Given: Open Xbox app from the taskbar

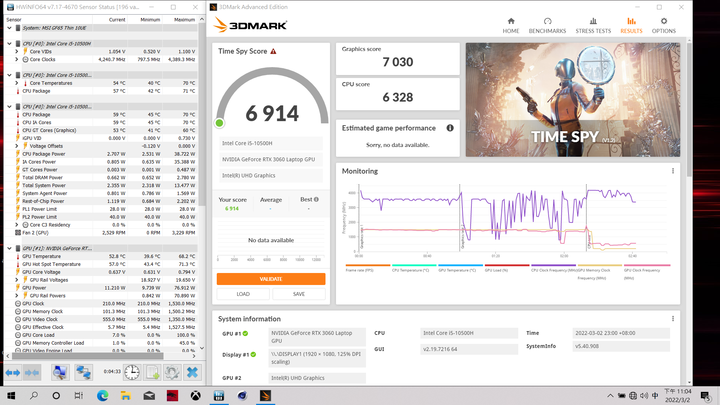Looking at the screenshot, I should [196, 395].
